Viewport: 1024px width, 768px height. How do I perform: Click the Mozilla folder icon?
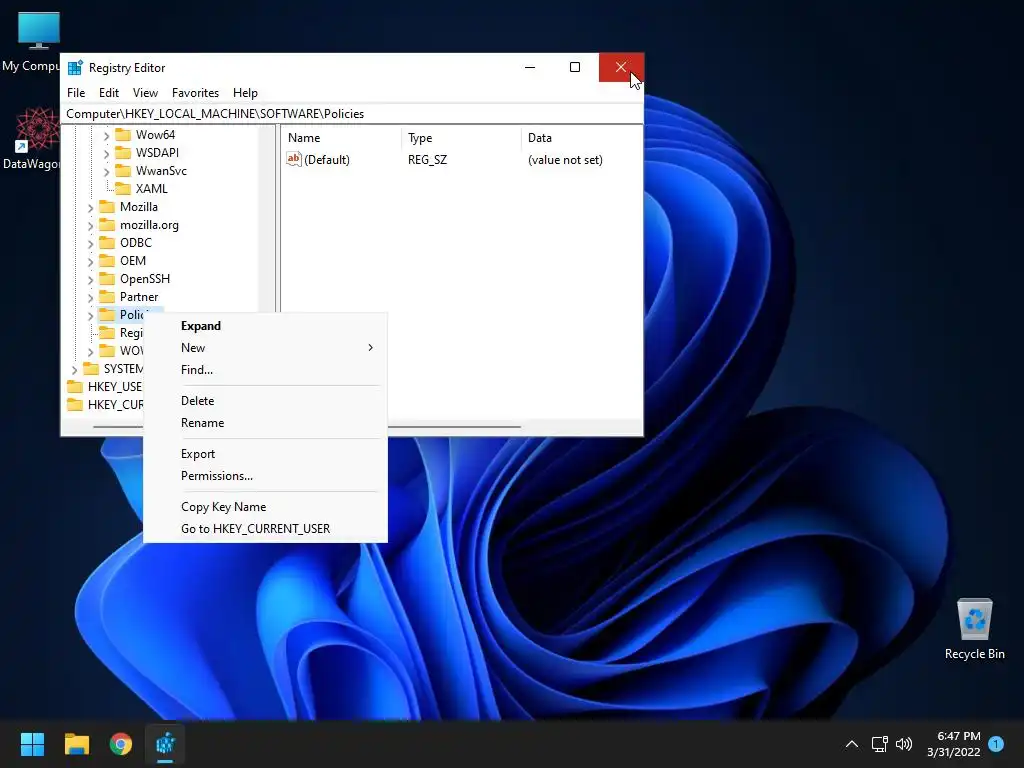pyautogui.click(x=106, y=206)
